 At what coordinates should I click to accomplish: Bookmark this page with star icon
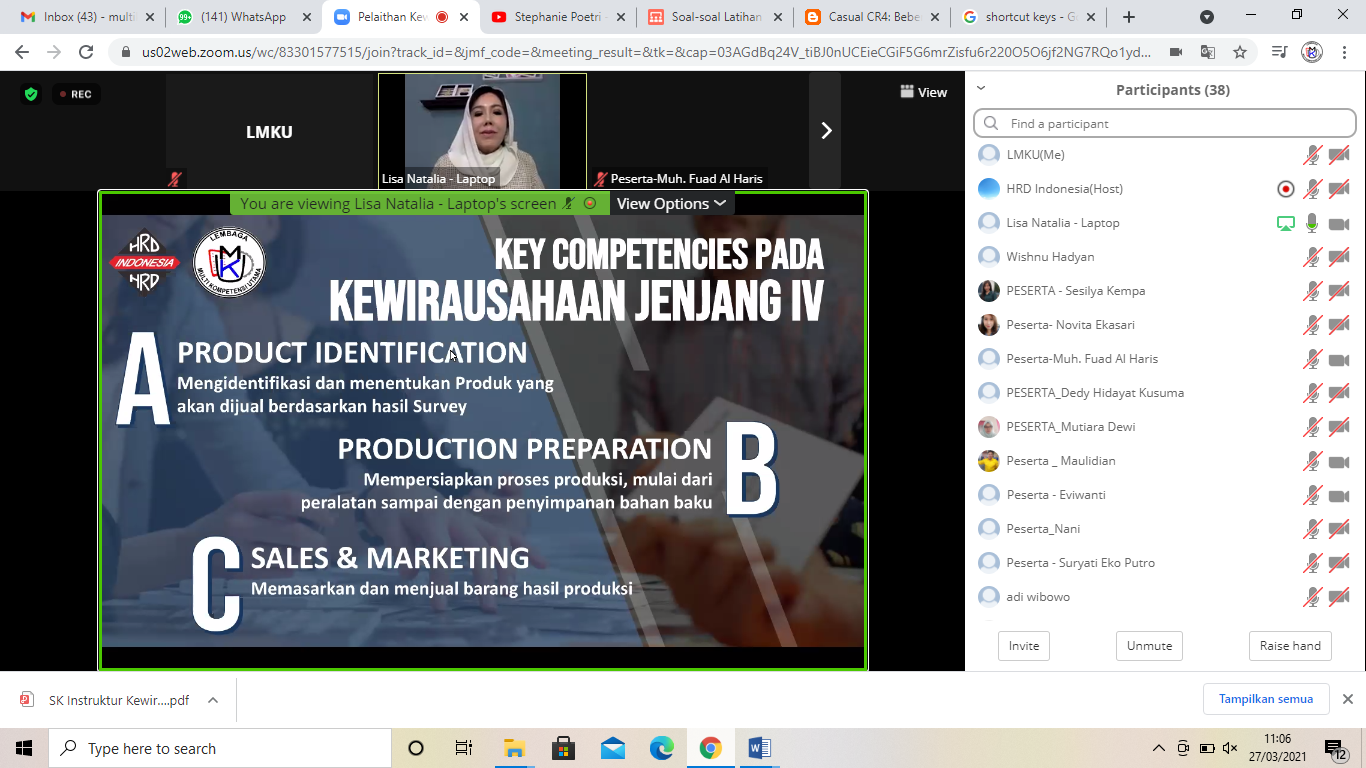tap(1240, 52)
